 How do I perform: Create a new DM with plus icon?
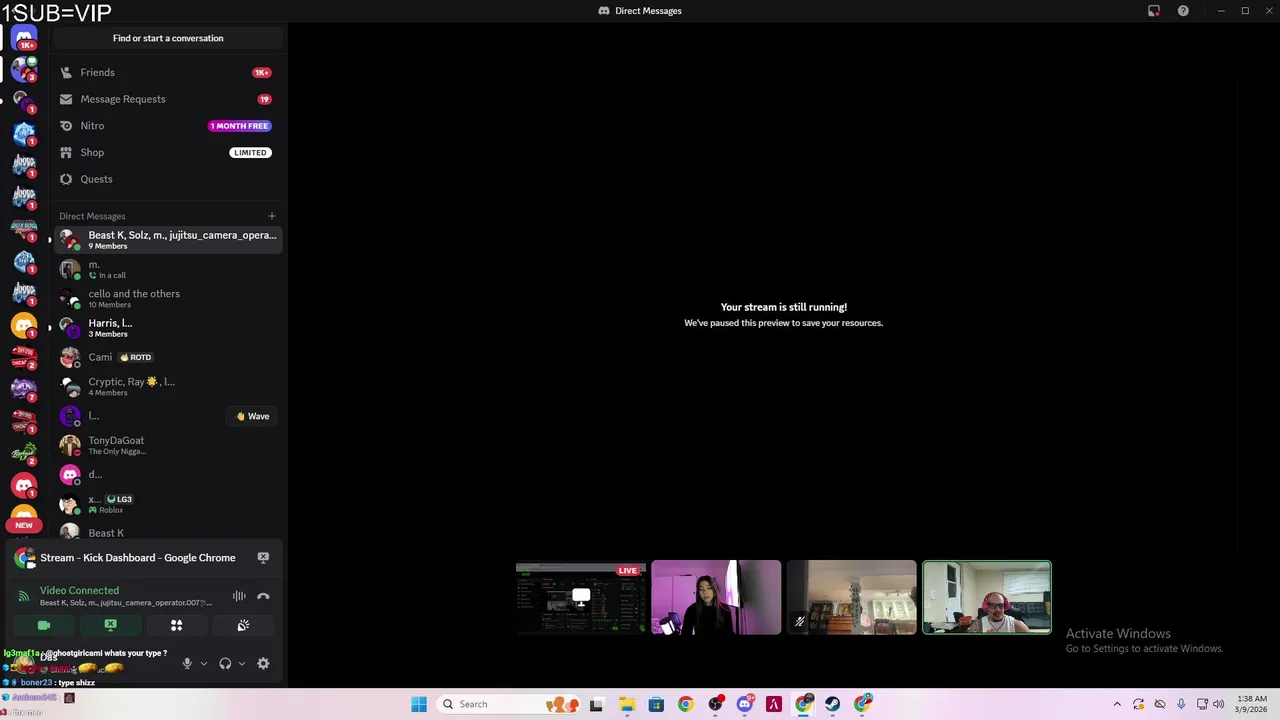coord(271,216)
